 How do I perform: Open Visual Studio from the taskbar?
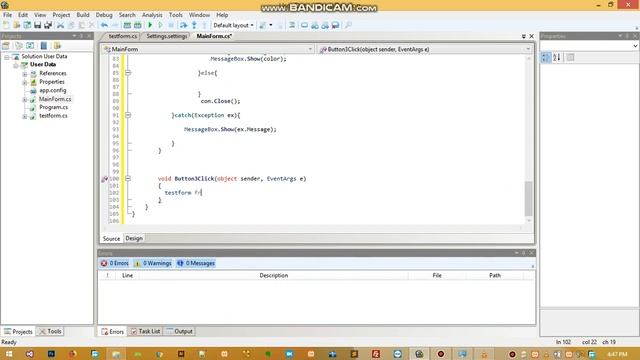pos(30,354)
